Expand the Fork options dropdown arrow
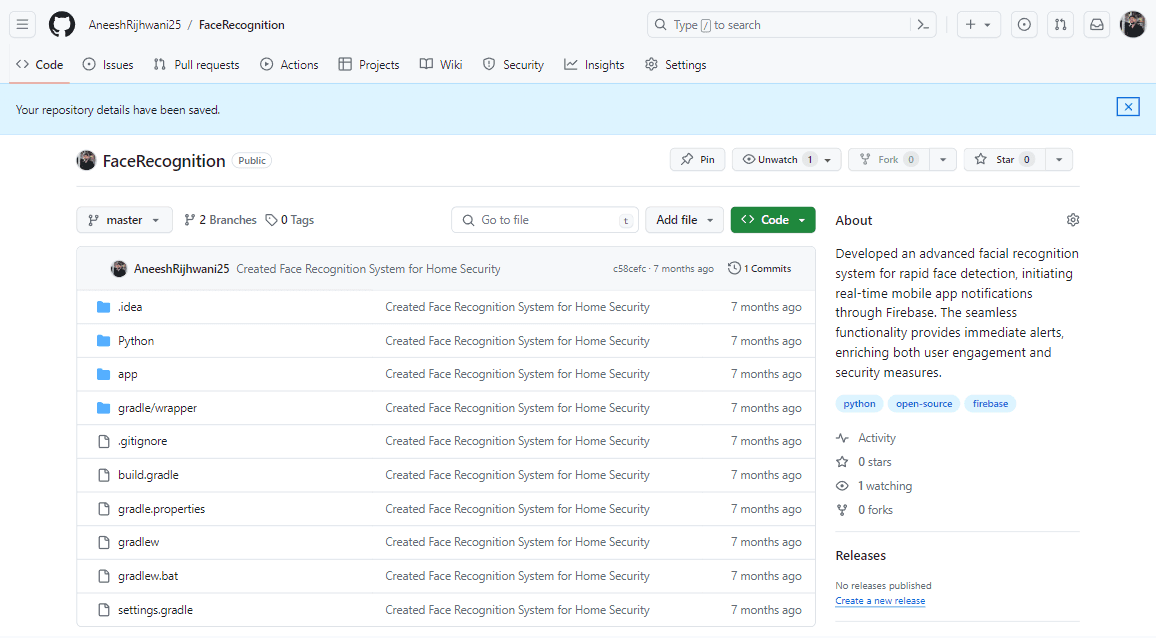 943,159
